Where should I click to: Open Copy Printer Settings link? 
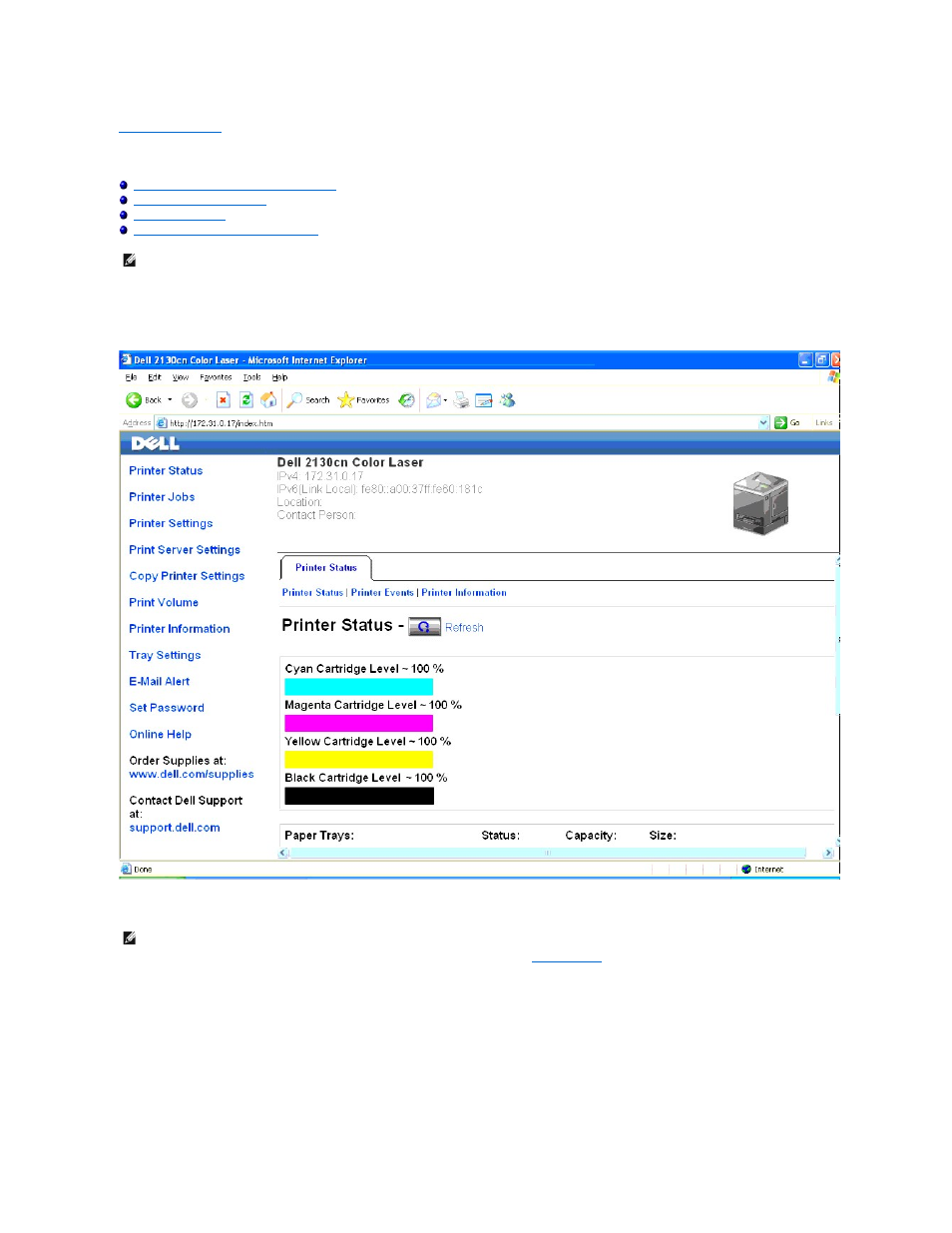(187, 576)
